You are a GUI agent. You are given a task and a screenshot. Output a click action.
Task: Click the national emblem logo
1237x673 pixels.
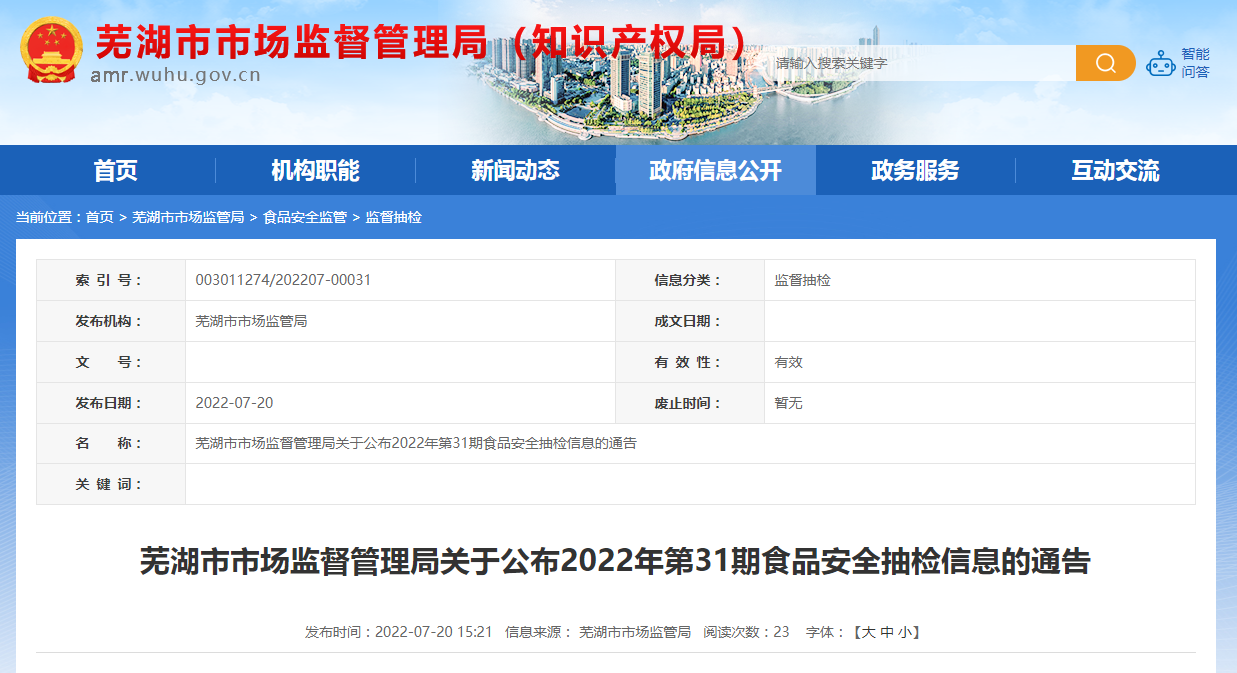(x=51, y=49)
